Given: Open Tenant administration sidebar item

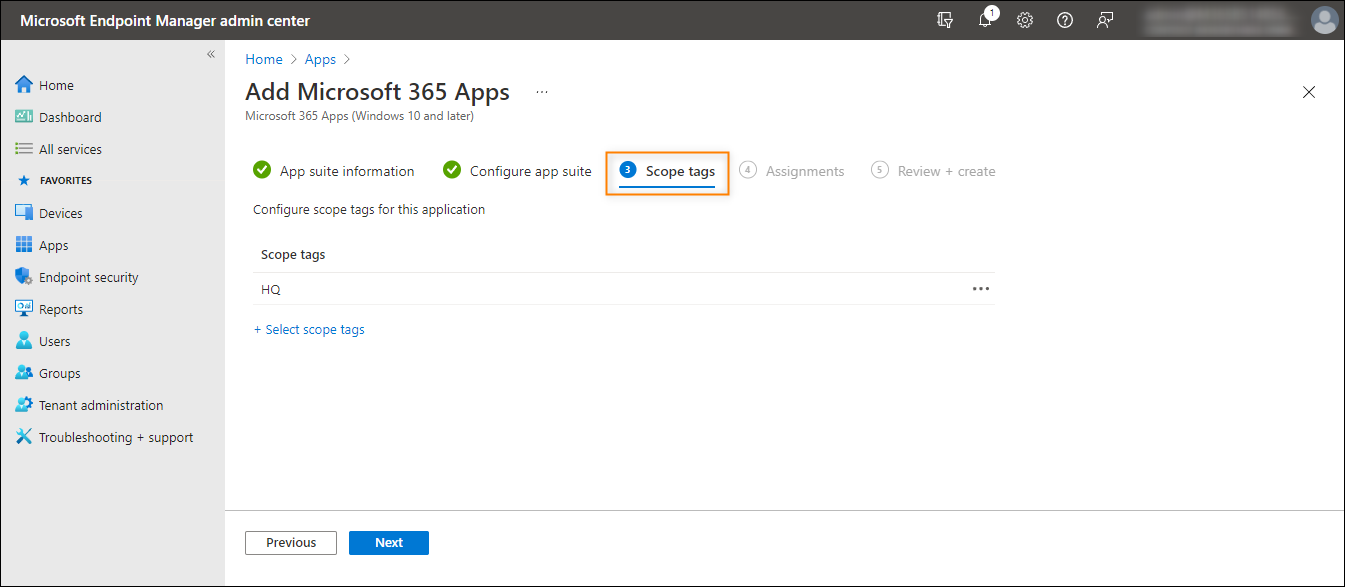Looking at the screenshot, I should [x=89, y=405].
